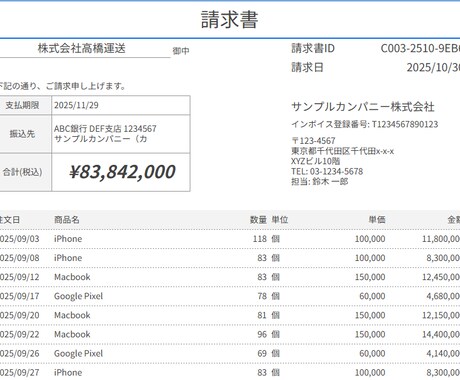Select the order date ending 09/12
The width and height of the screenshot is (460, 380).
[20, 277]
